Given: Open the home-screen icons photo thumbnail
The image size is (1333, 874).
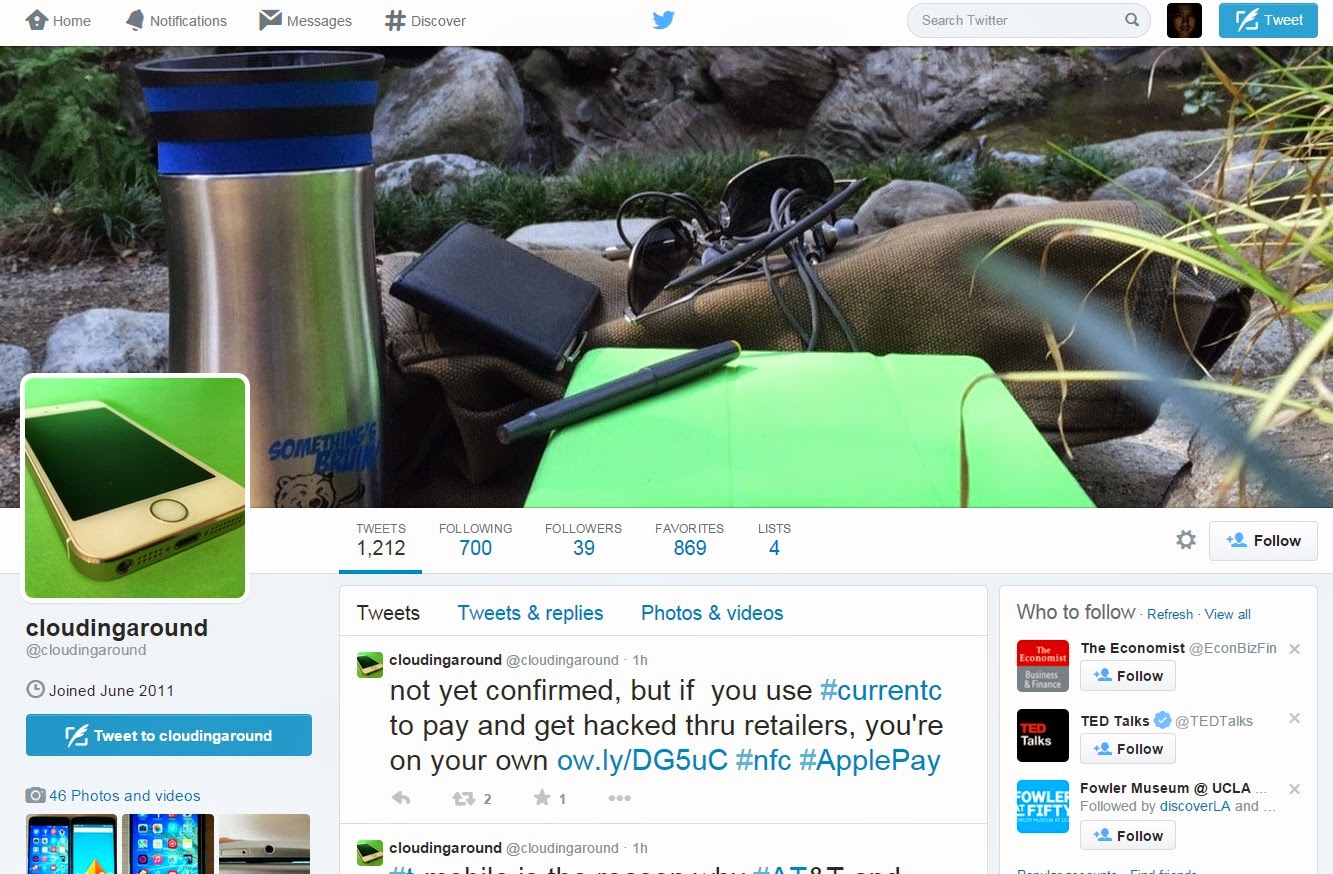Looking at the screenshot, I should pos(167,844).
